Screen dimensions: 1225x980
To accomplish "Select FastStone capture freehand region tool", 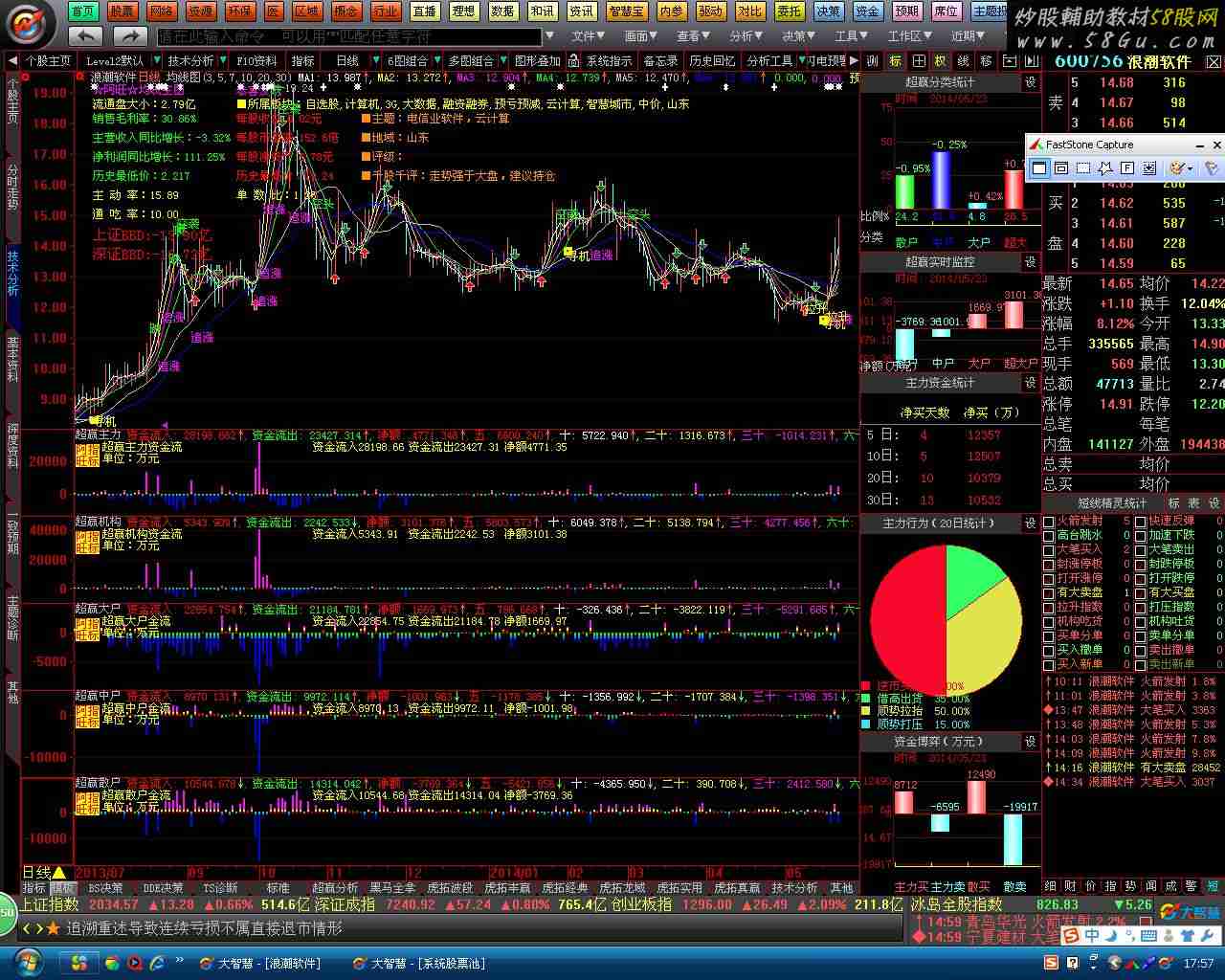I will click(1105, 168).
